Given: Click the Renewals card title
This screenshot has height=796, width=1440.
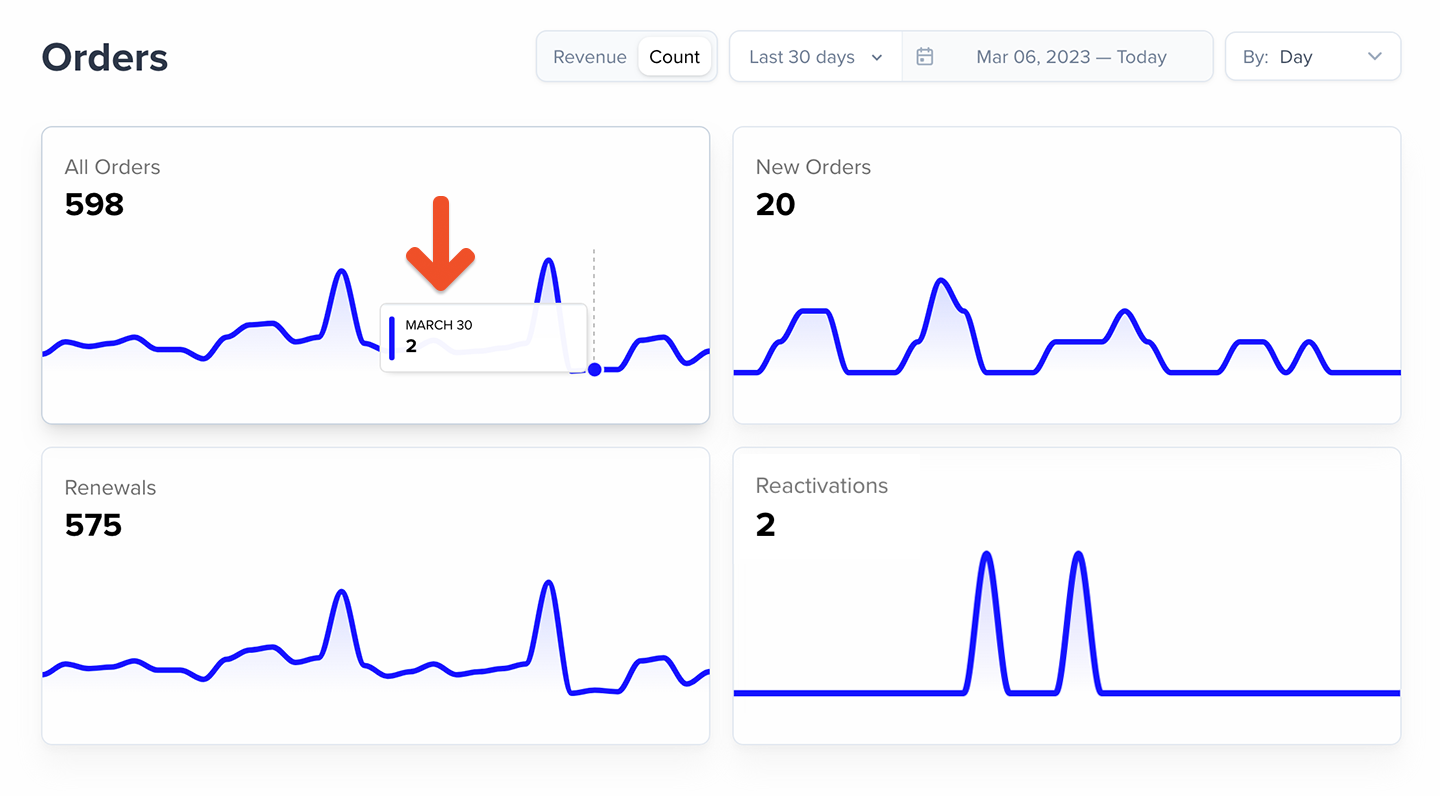Looking at the screenshot, I should click(110, 488).
